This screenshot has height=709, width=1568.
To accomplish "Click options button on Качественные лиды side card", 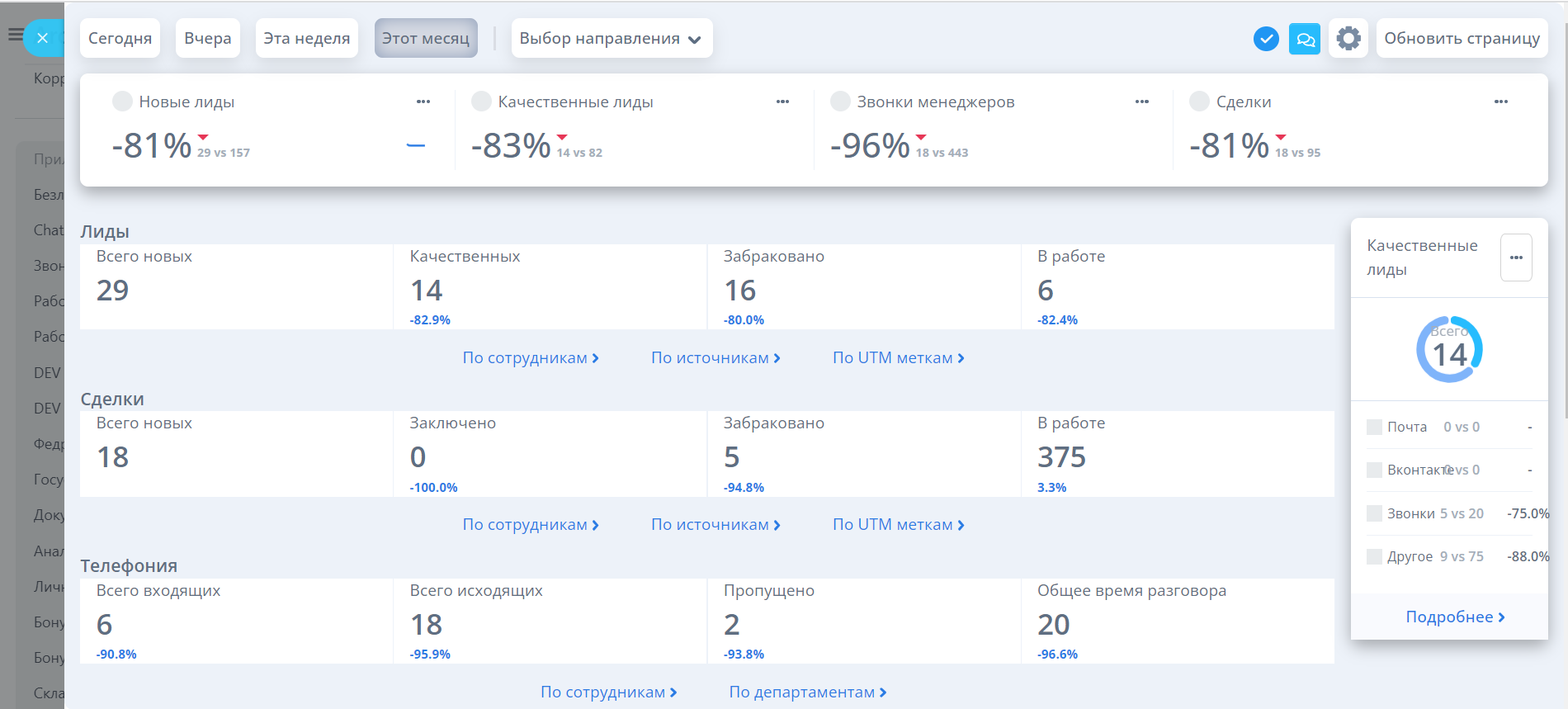I will tap(1516, 258).
